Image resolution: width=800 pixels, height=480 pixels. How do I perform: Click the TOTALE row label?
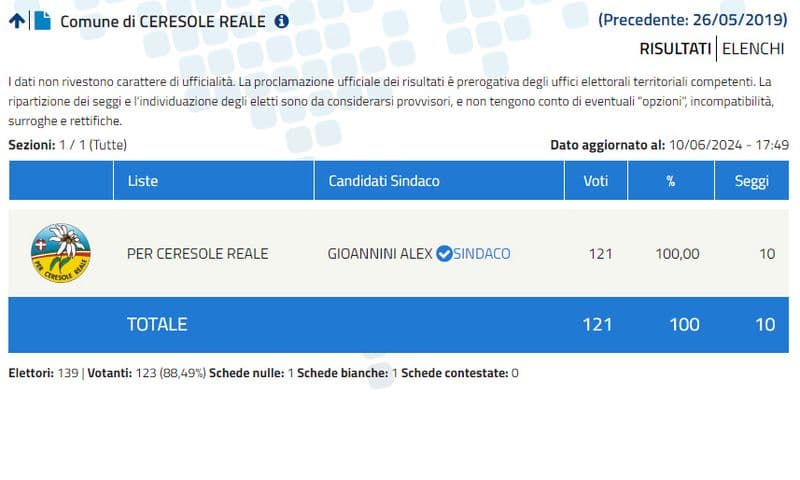[x=157, y=325]
